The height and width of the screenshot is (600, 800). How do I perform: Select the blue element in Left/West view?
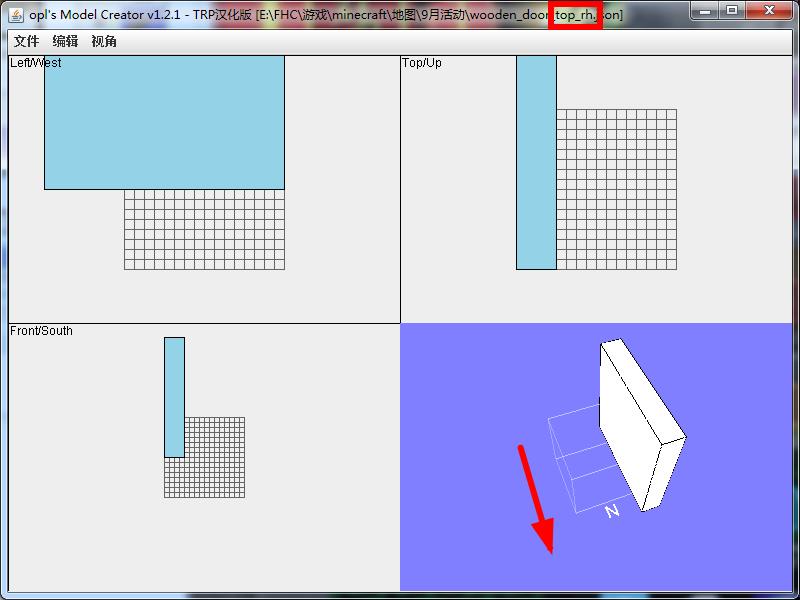tap(164, 122)
